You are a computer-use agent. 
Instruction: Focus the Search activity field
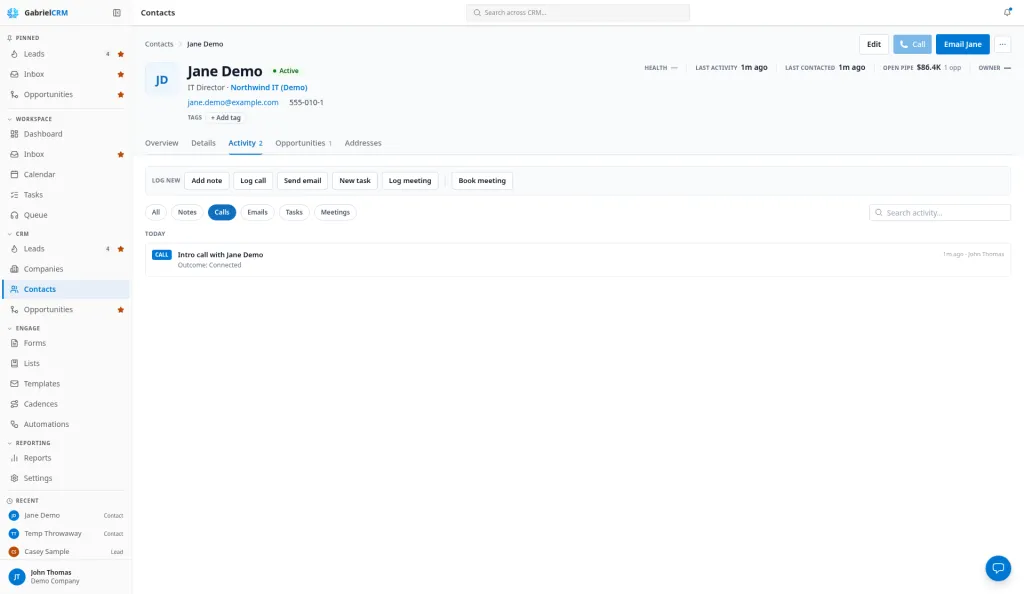(940, 213)
